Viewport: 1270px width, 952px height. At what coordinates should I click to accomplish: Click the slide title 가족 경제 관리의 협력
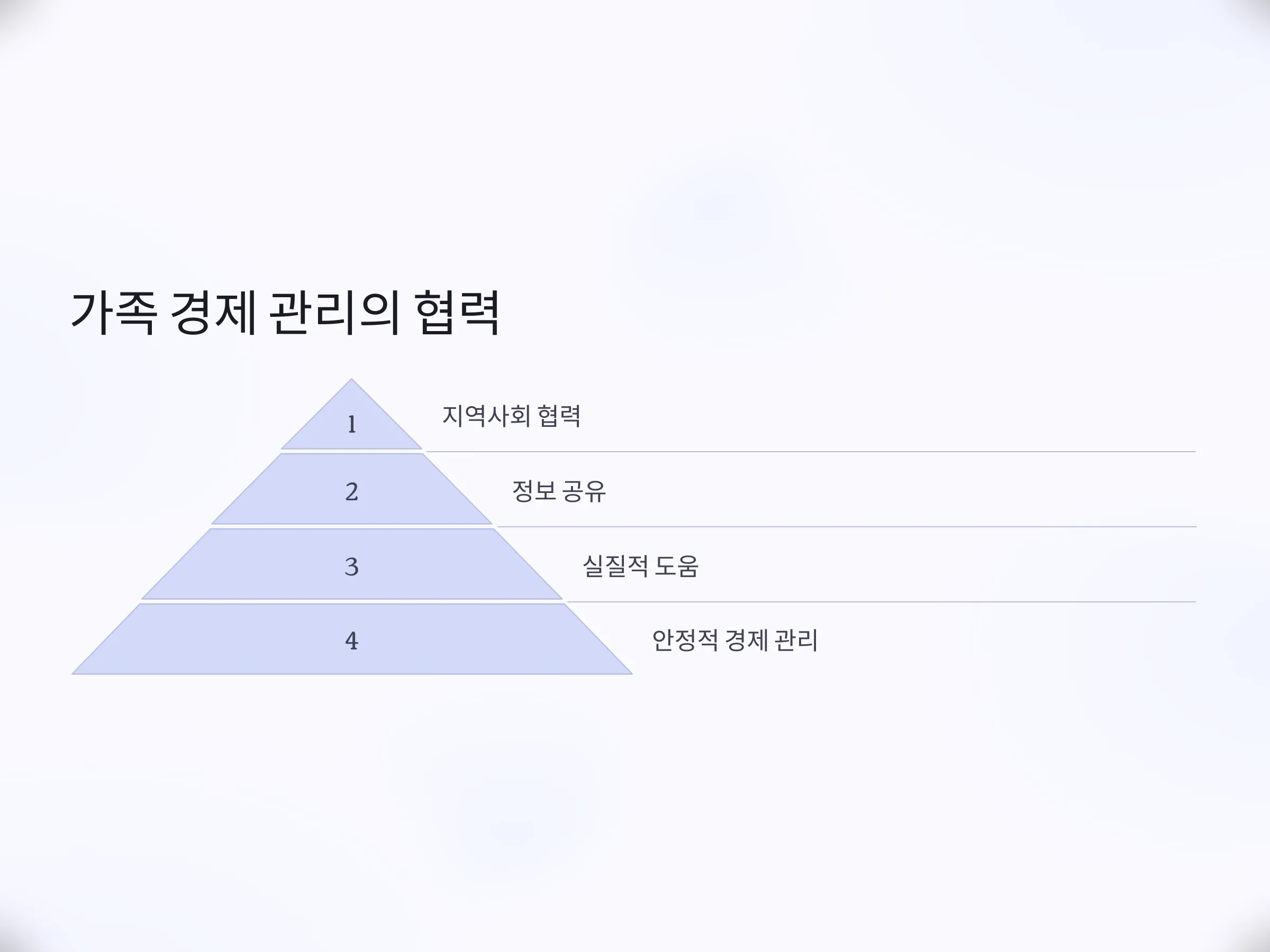pyautogui.click(x=285, y=313)
